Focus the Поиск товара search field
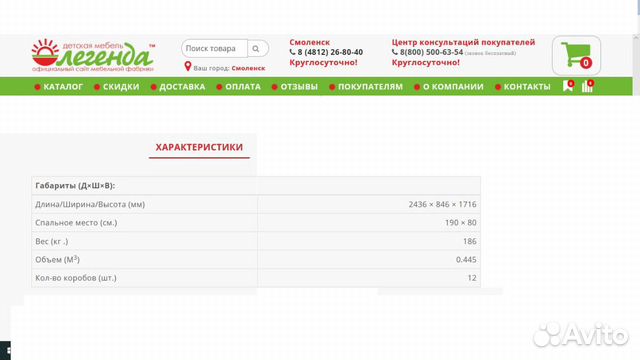Viewport: 640px width, 360px height. 215,49
